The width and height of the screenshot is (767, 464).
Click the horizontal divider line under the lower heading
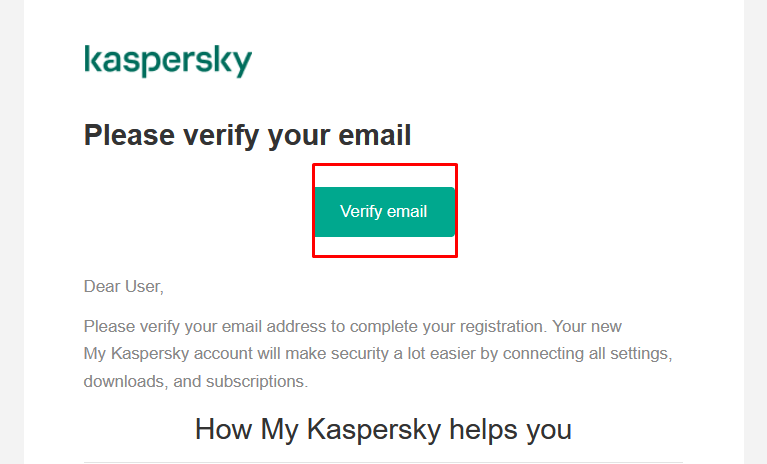point(383,462)
